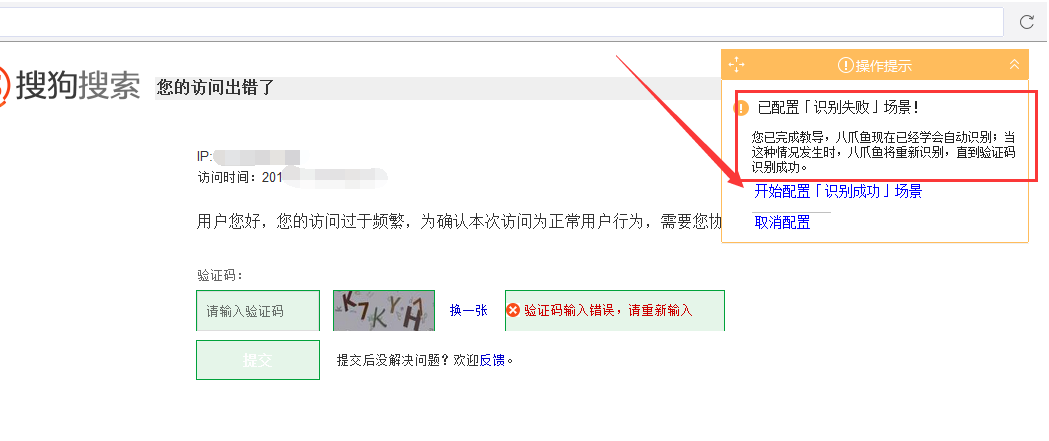This screenshot has height=441, width=1049.
Task: Collapse the 操作提示 panel with double chevron
Action: tap(1014, 65)
